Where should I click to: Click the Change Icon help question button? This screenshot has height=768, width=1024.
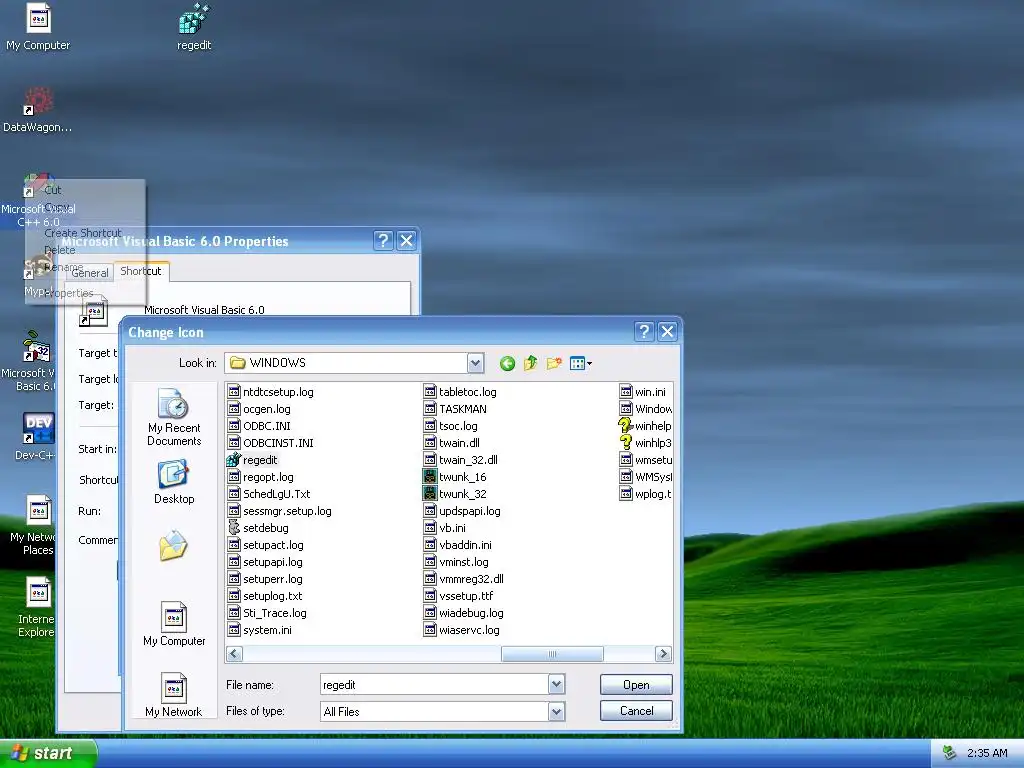point(644,332)
